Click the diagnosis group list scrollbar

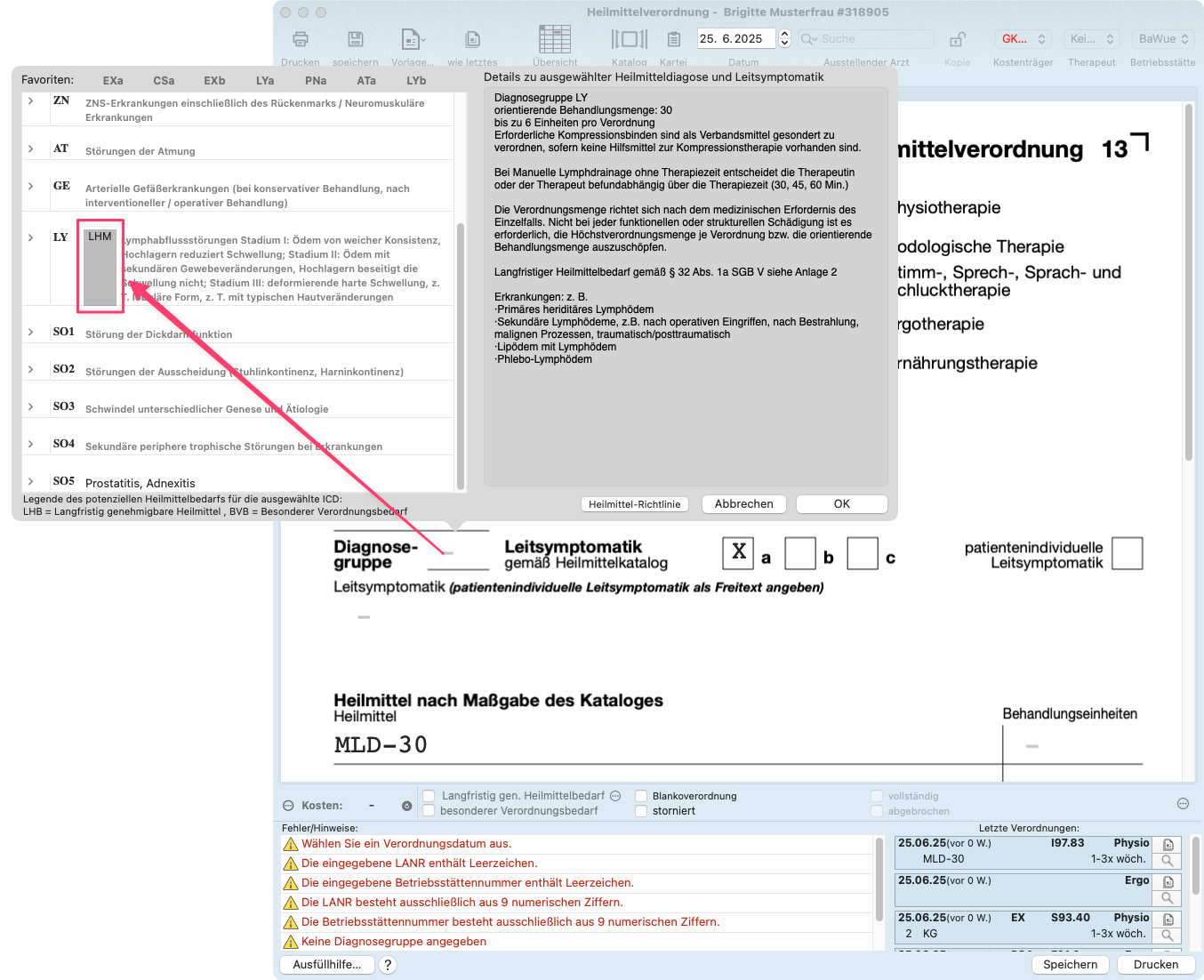pyautogui.click(x=461, y=356)
